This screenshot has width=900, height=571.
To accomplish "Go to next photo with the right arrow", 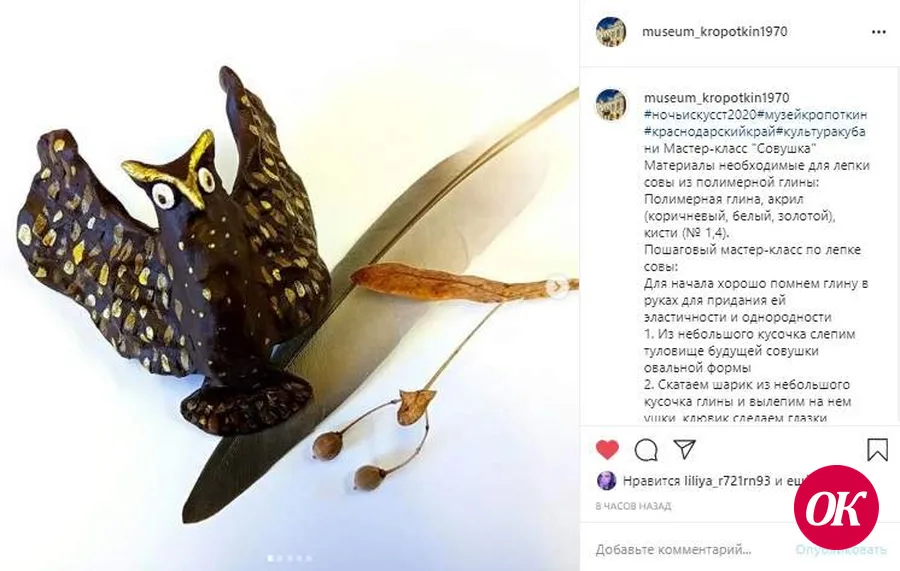I will [556, 286].
